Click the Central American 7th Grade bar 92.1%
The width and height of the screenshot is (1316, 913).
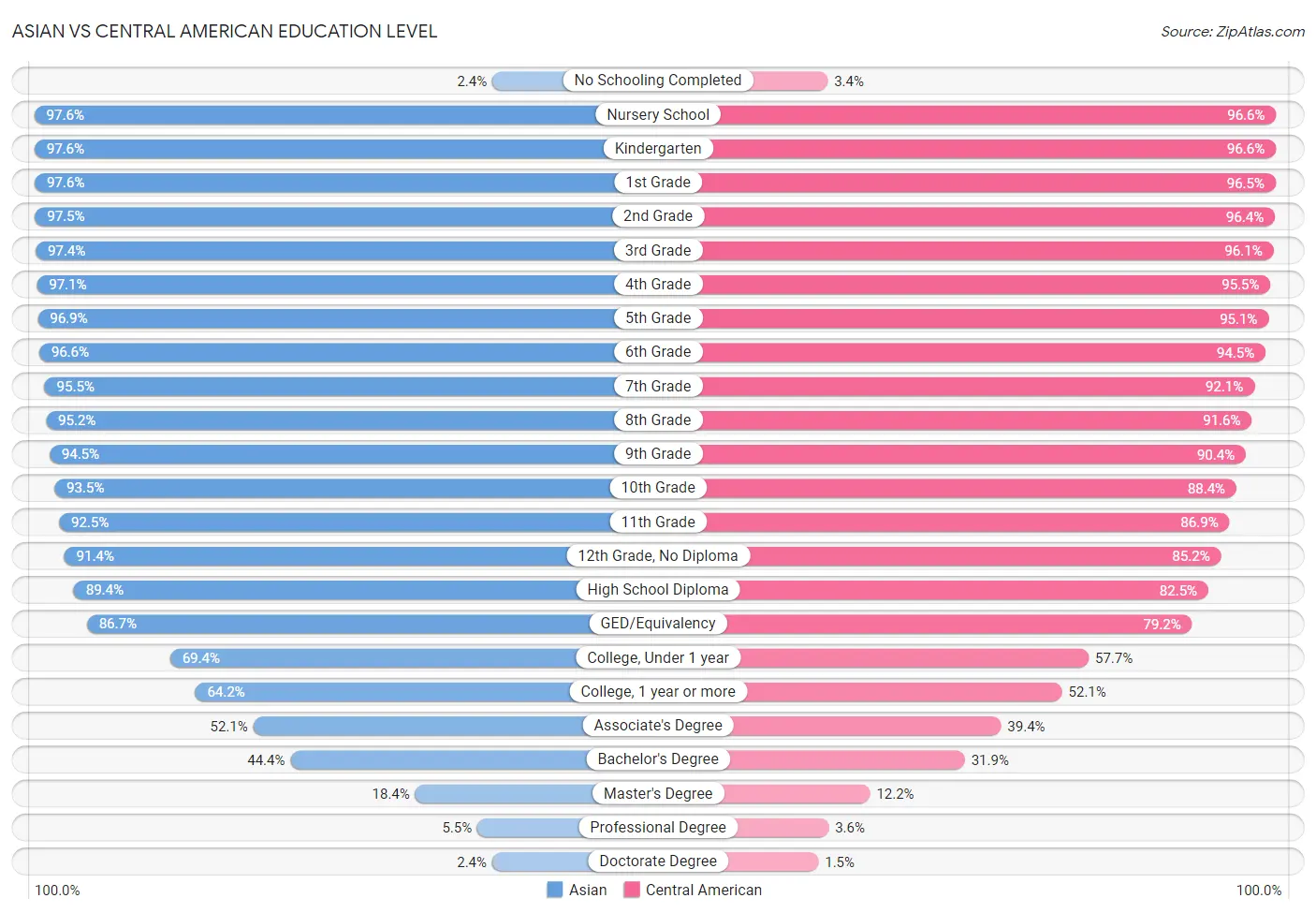point(957,387)
